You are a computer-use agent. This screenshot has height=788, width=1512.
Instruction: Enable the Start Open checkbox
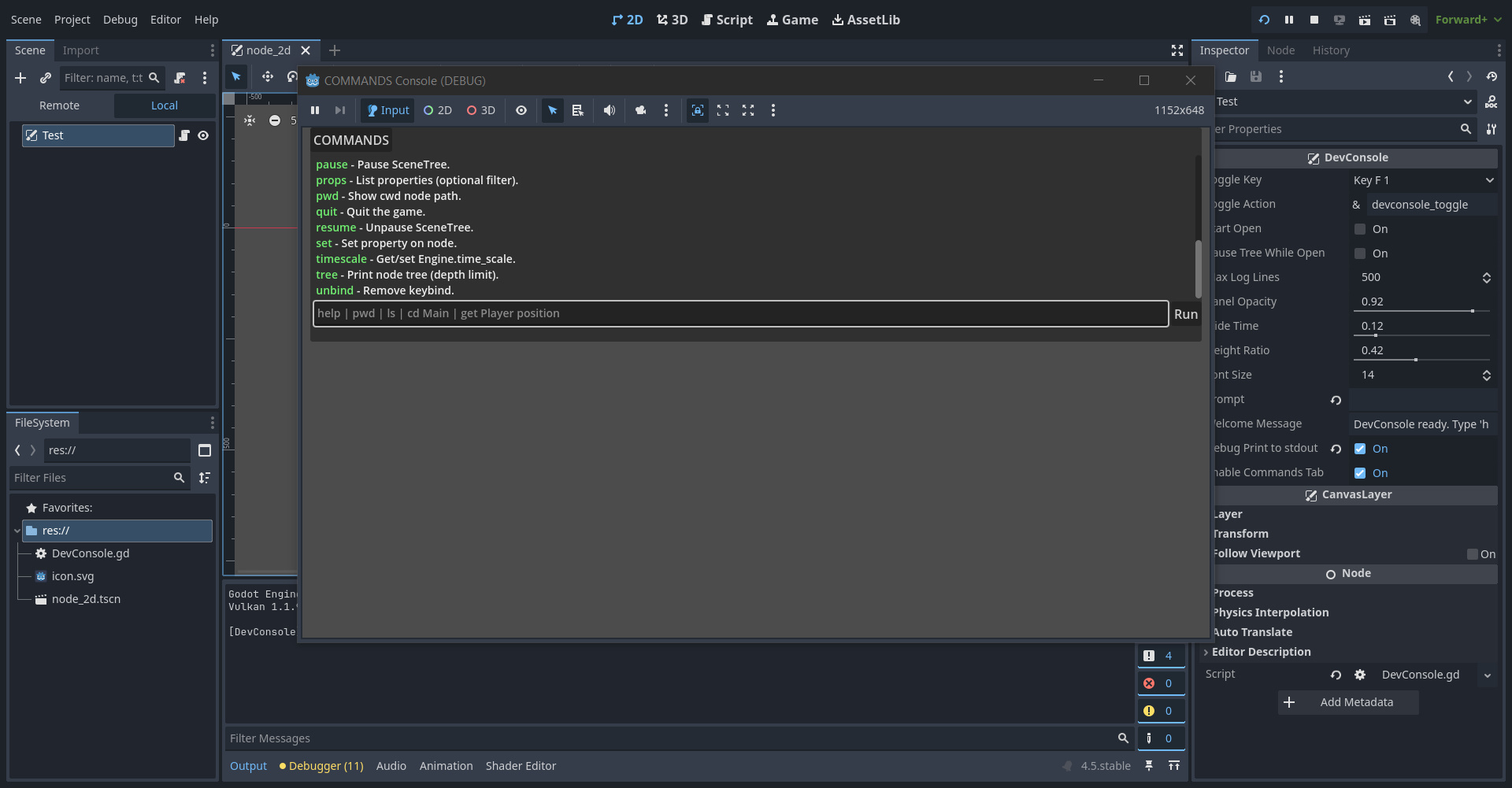[1360, 229]
